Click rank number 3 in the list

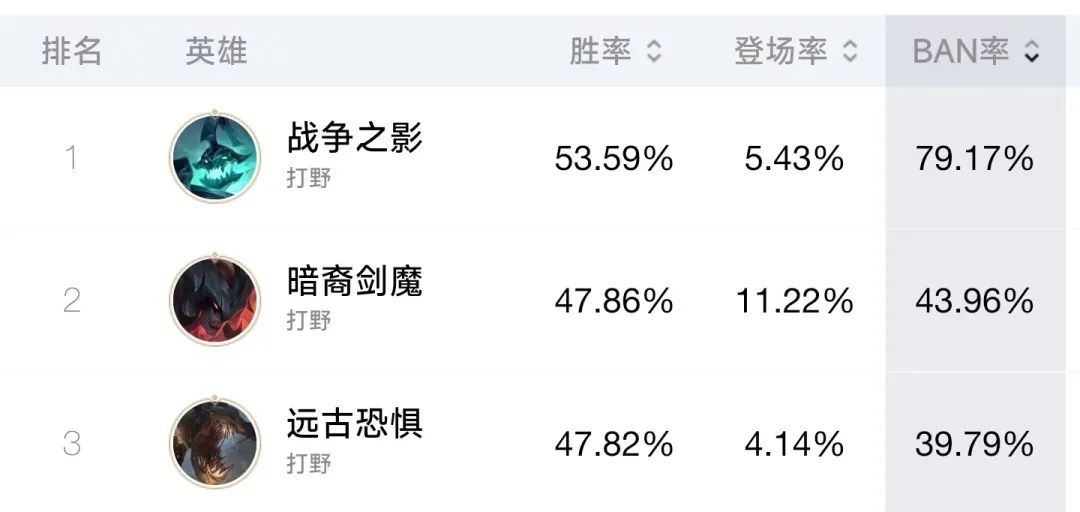pos(72,444)
